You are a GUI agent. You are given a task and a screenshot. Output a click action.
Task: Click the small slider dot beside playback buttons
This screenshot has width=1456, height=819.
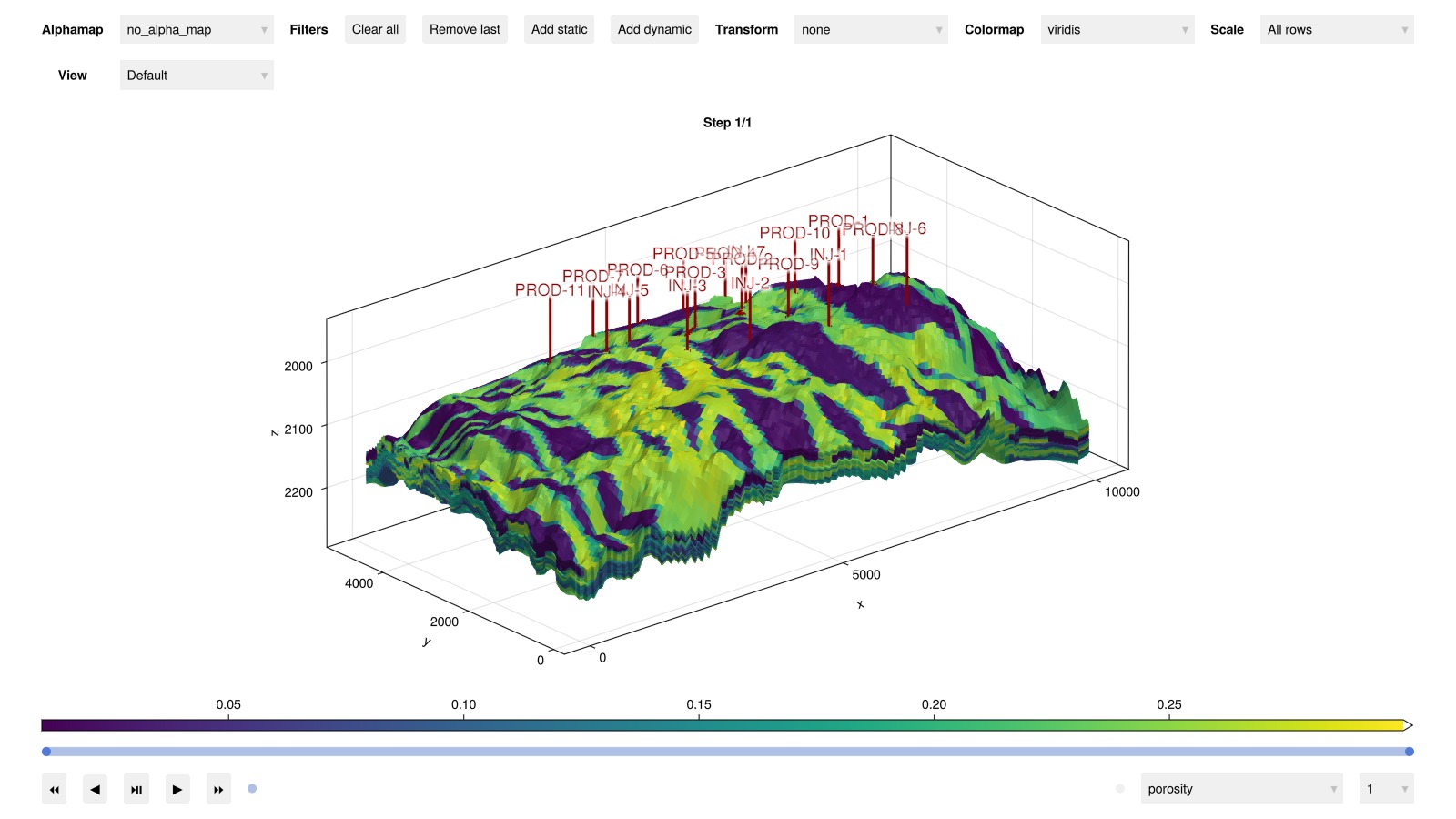252,789
